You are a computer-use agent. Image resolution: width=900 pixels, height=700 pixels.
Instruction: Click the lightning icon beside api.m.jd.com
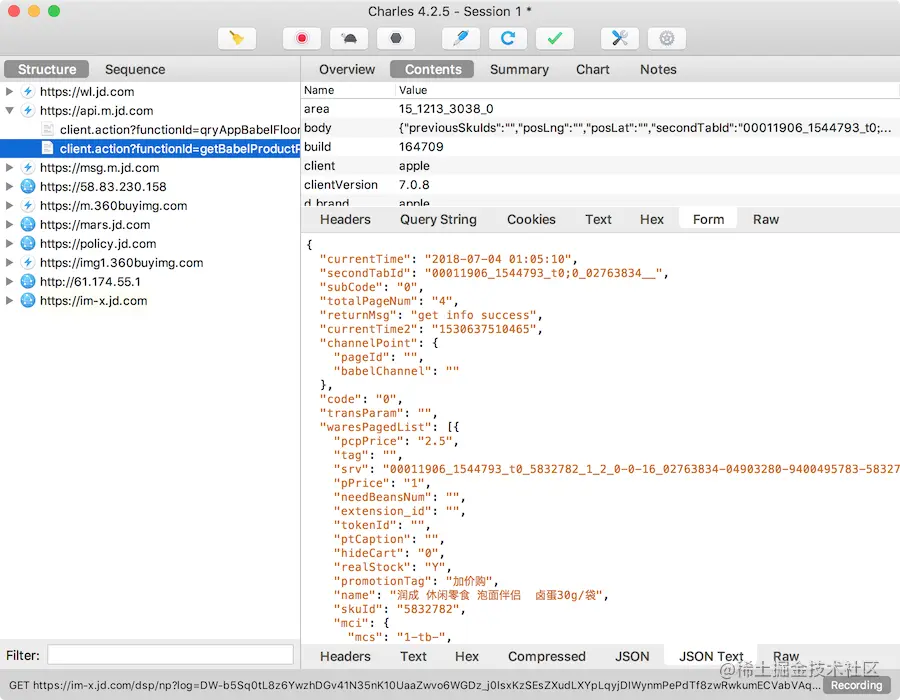28,110
